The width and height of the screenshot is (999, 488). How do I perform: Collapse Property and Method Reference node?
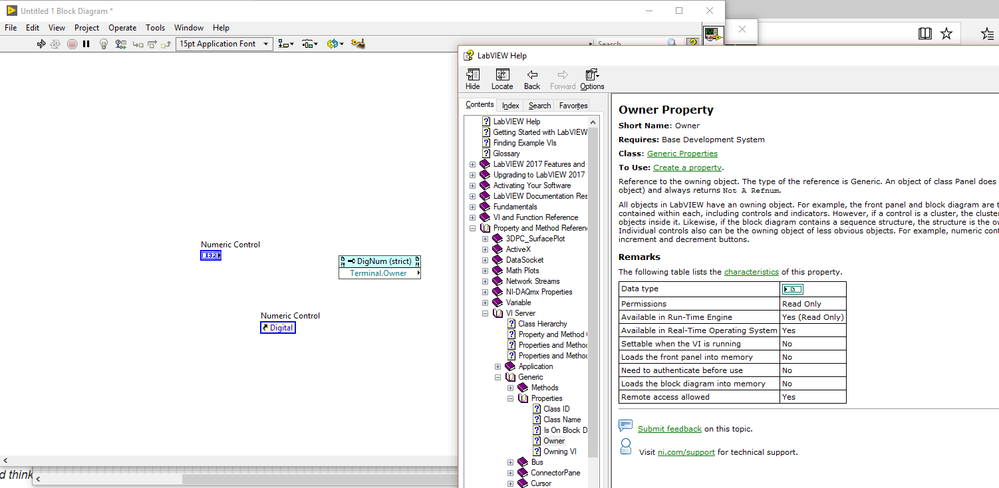472,228
